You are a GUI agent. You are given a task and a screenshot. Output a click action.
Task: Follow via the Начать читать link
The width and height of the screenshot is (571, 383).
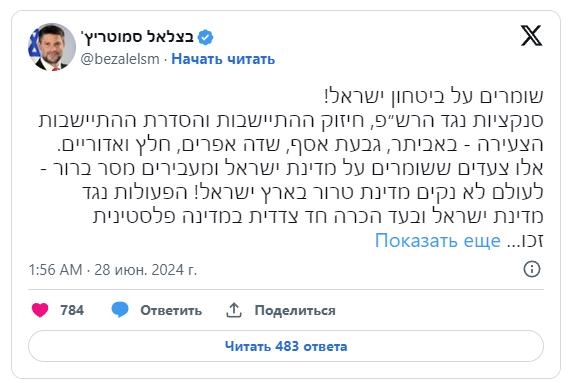[223, 59]
